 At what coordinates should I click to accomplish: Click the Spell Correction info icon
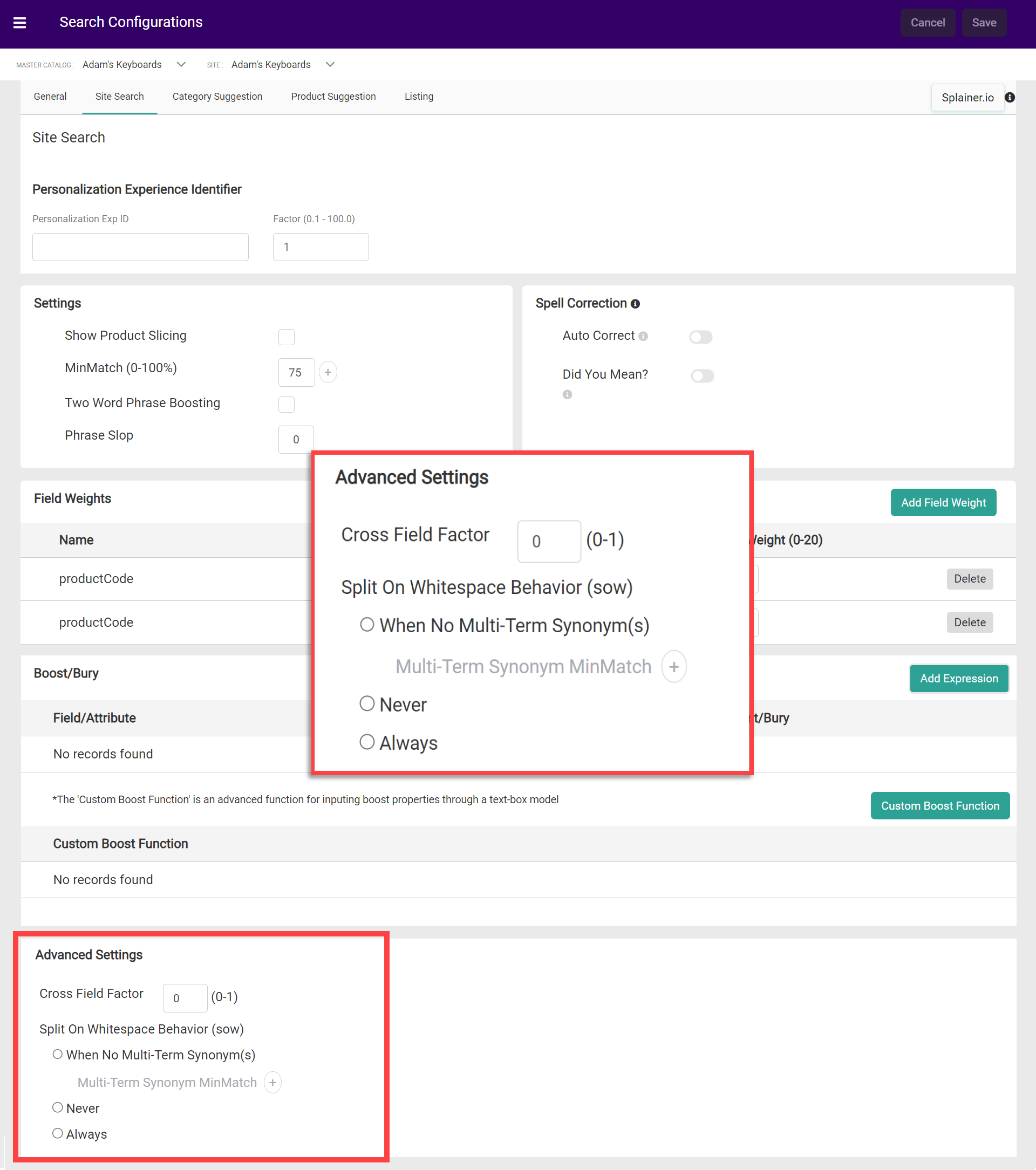[x=635, y=304]
